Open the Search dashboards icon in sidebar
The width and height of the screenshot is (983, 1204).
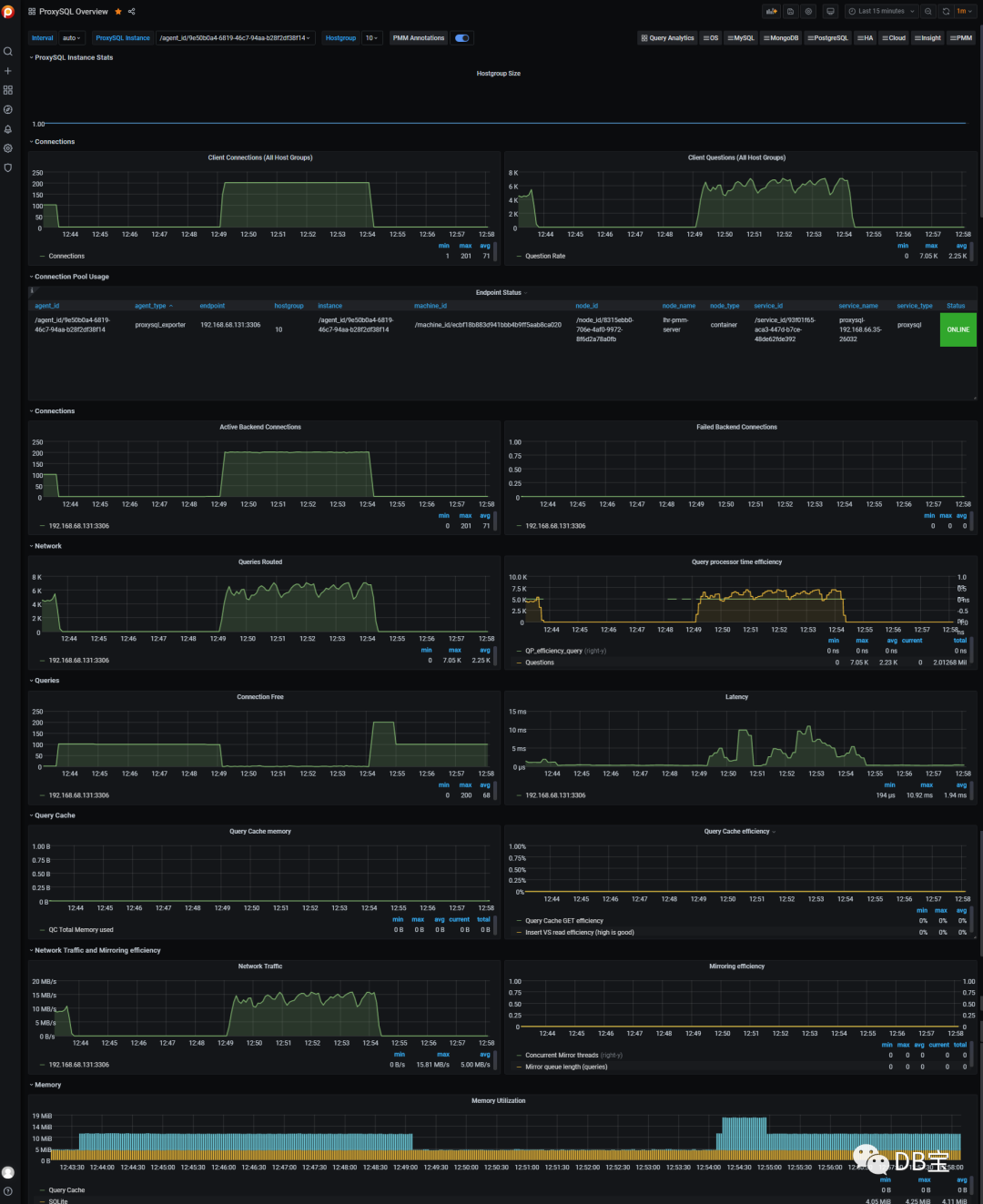pos(8,51)
